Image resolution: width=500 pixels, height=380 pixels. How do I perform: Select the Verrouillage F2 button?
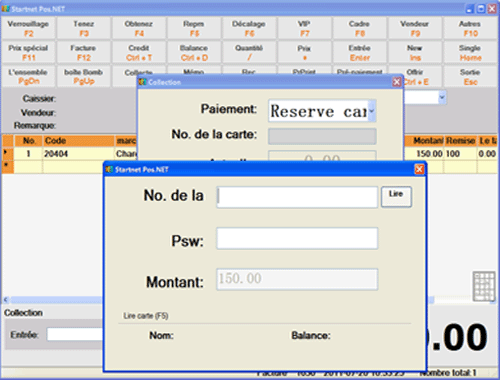point(29,28)
